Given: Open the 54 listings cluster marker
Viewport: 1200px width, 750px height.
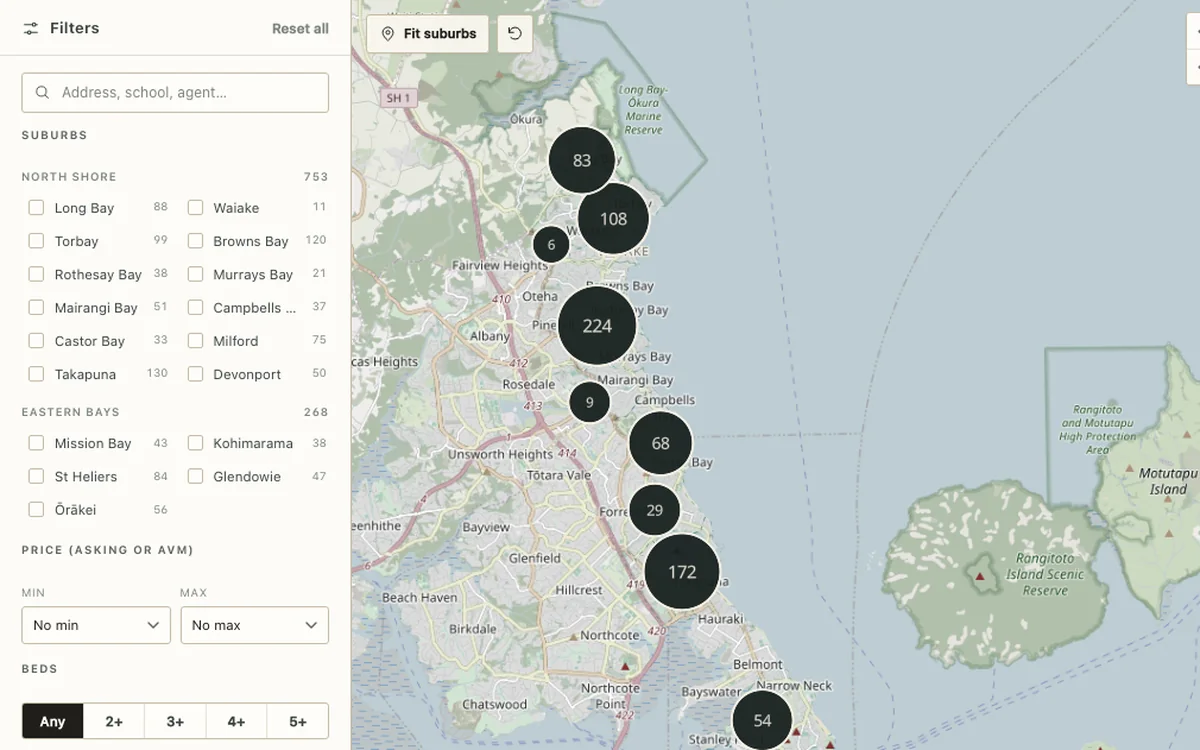Looking at the screenshot, I should [762, 720].
